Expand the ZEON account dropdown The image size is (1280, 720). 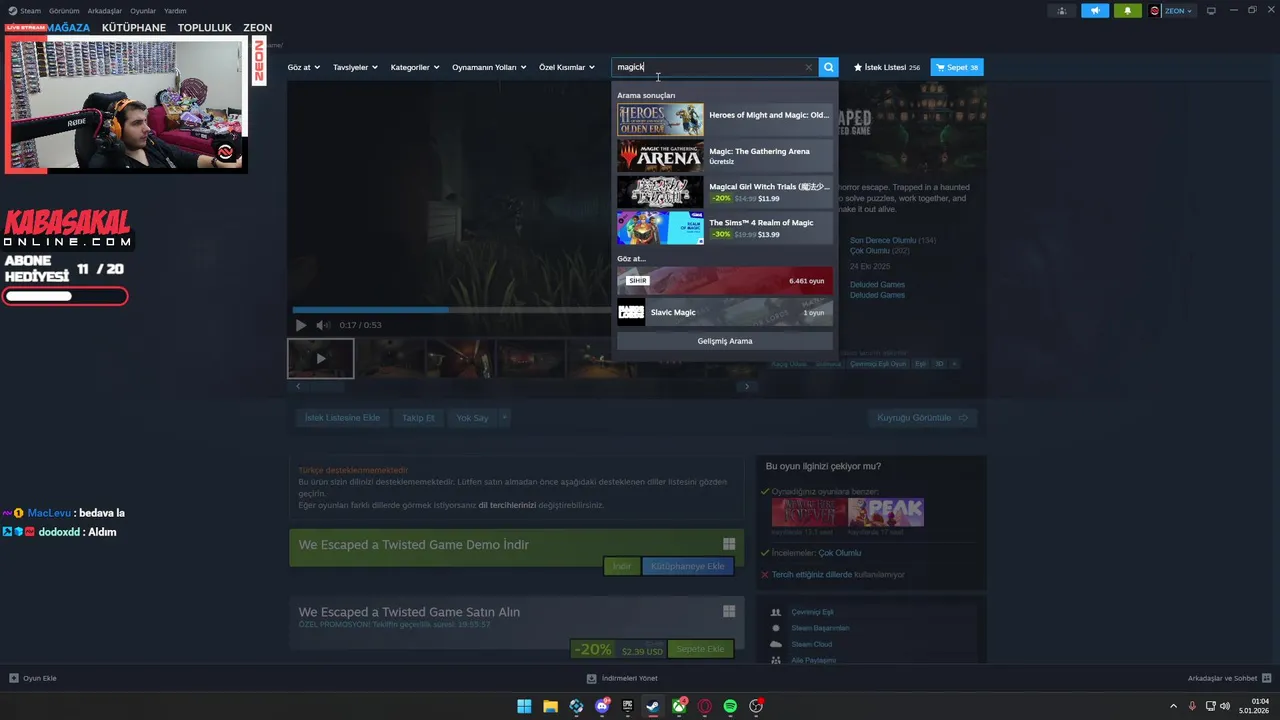[x=1171, y=11]
